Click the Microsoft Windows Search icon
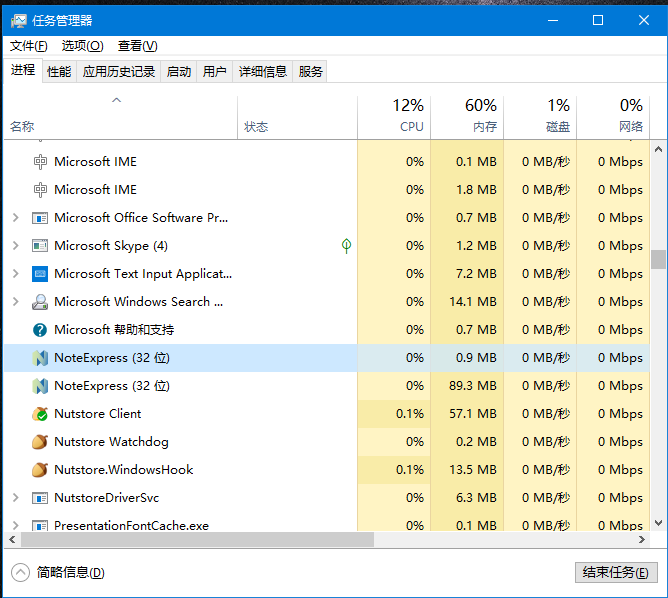668x598 pixels. point(40,302)
